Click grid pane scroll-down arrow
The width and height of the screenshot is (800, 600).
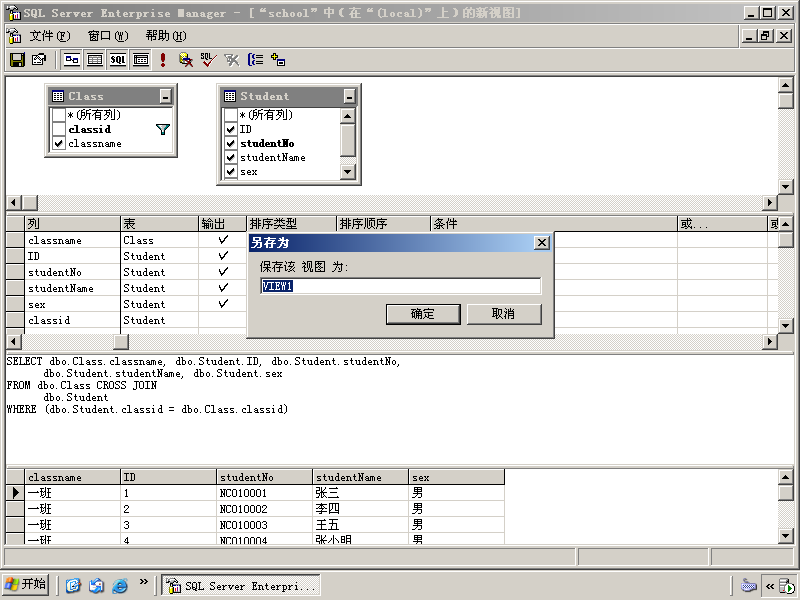785,326
